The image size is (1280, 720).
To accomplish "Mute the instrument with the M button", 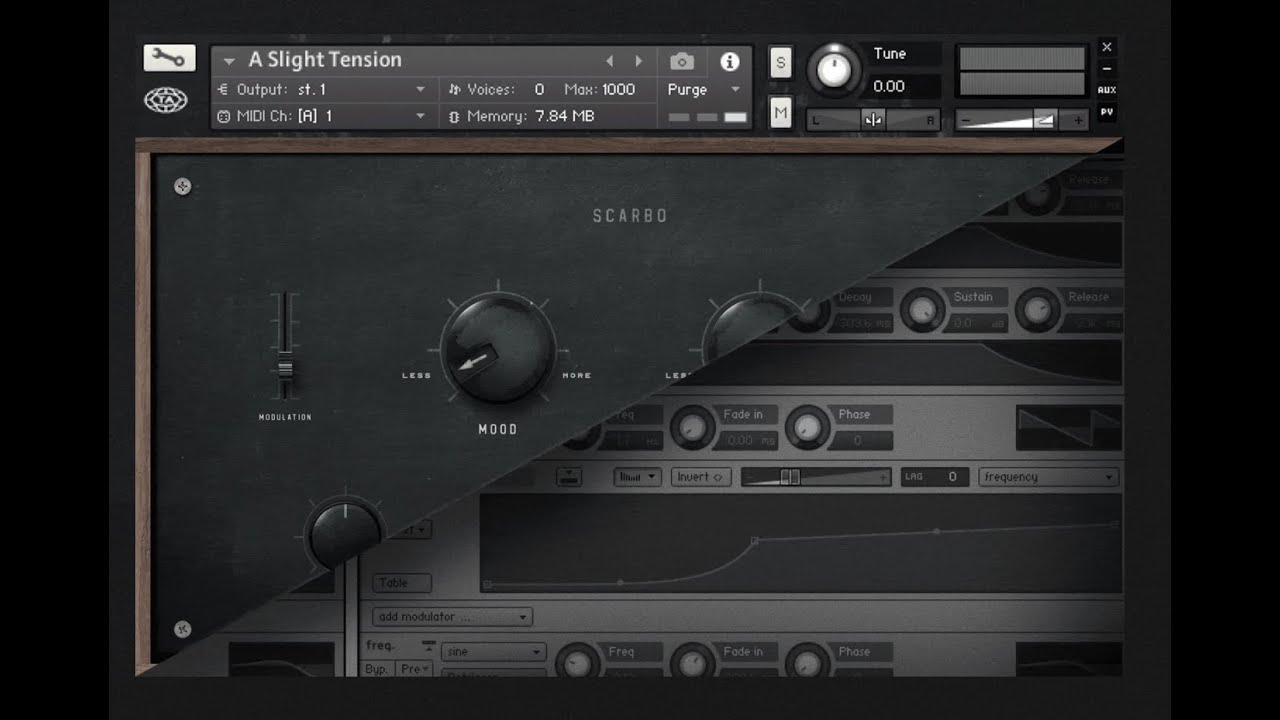I will point(781,114).
